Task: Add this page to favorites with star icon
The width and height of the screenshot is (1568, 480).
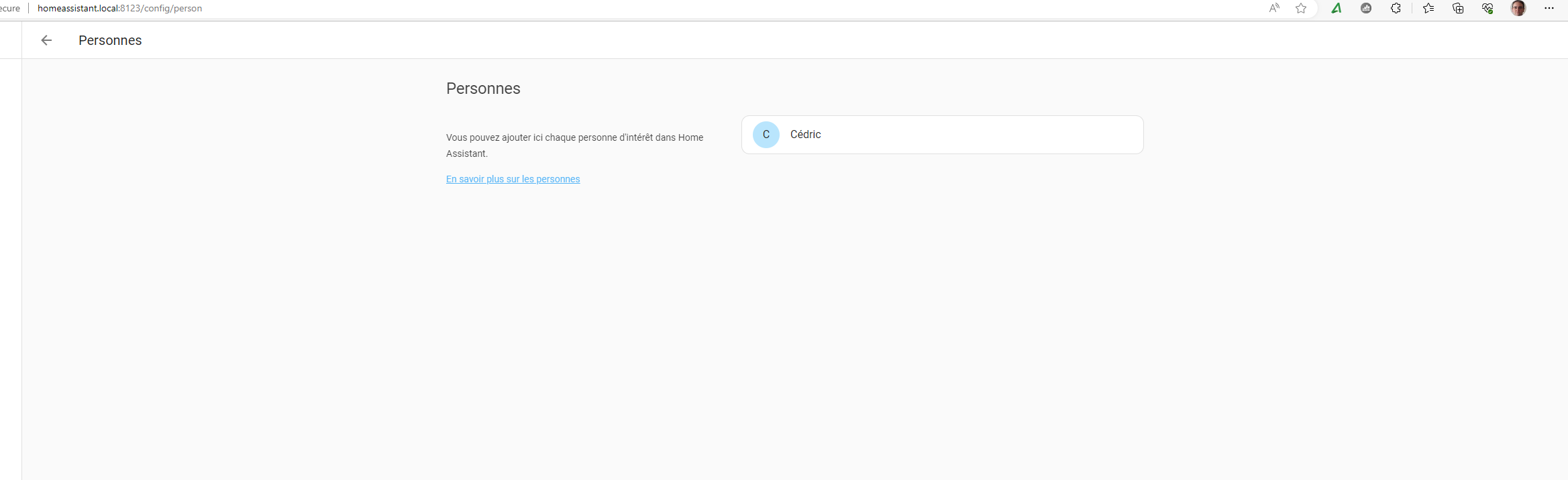Action: pyautogui.click(x=1301, y=8)
